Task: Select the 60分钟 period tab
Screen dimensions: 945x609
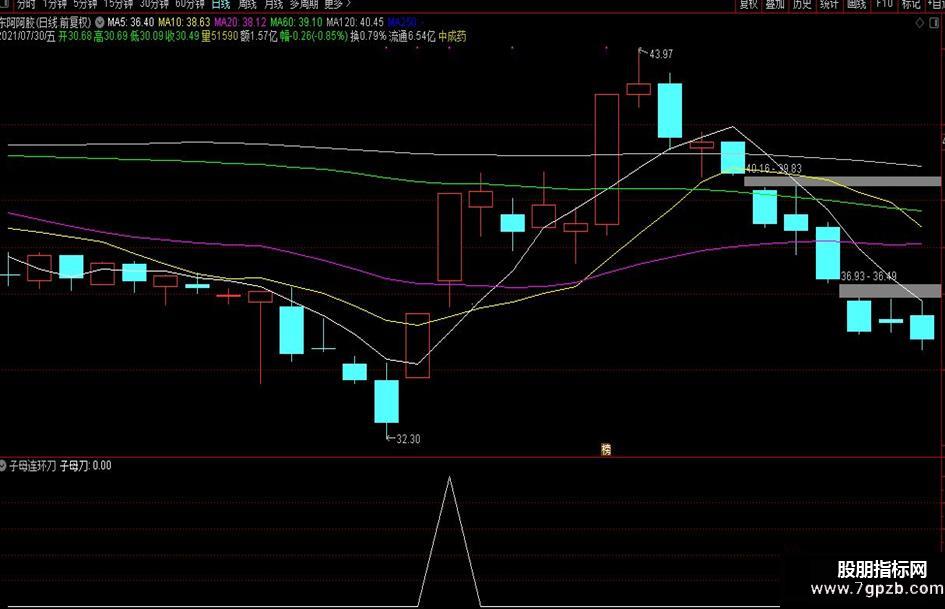Action: pos(190,4)
